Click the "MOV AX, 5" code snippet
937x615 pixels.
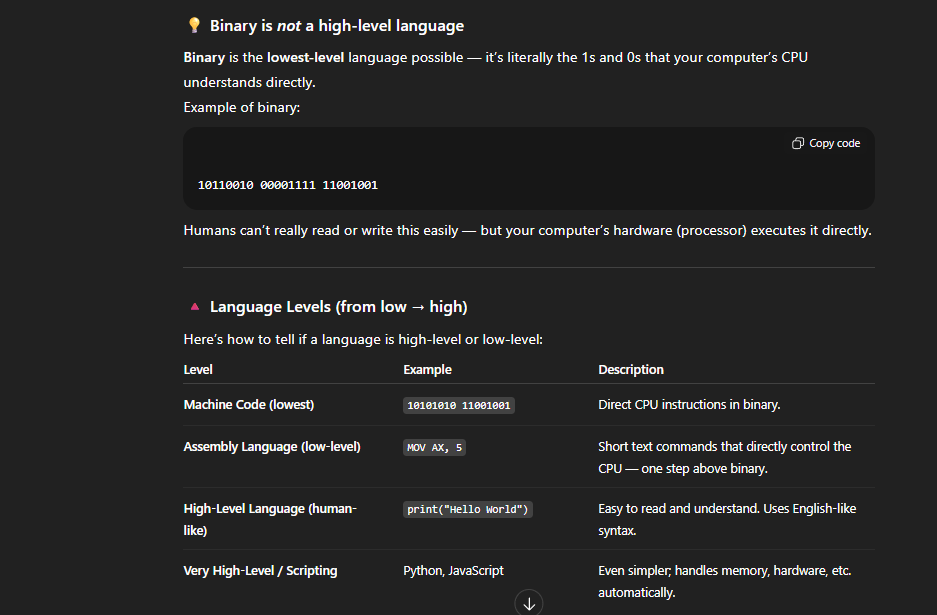(434, 448)
